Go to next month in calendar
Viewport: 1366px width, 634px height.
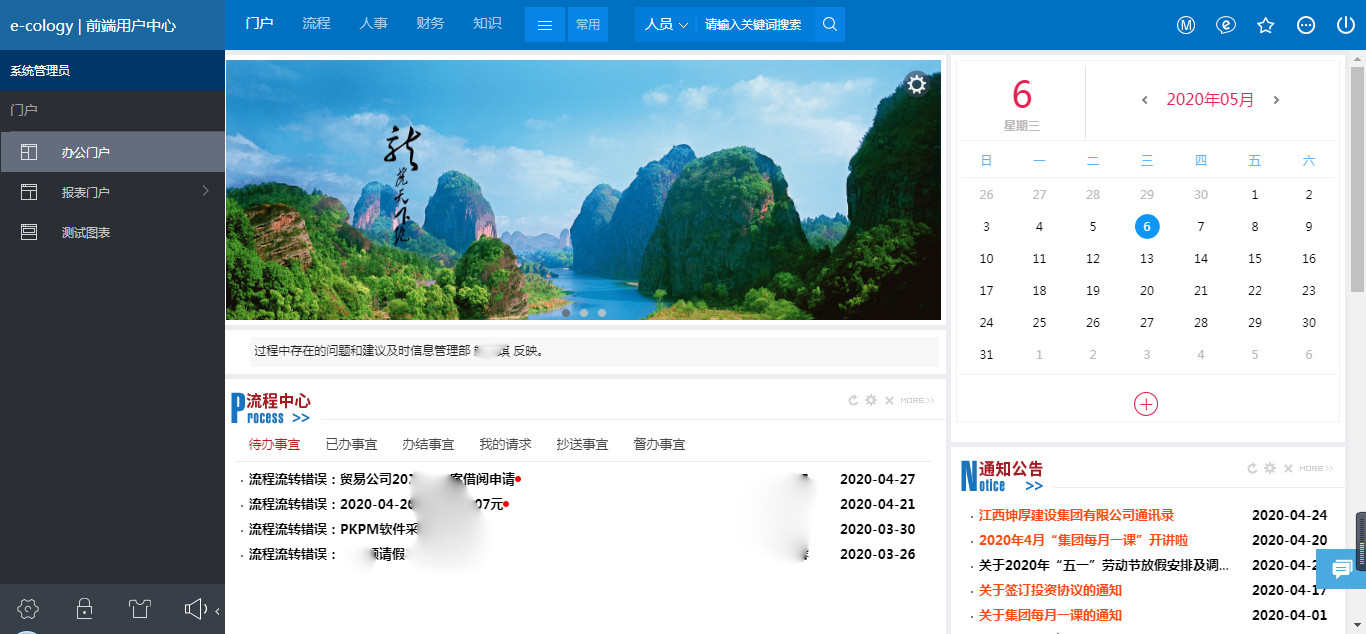1276,100
